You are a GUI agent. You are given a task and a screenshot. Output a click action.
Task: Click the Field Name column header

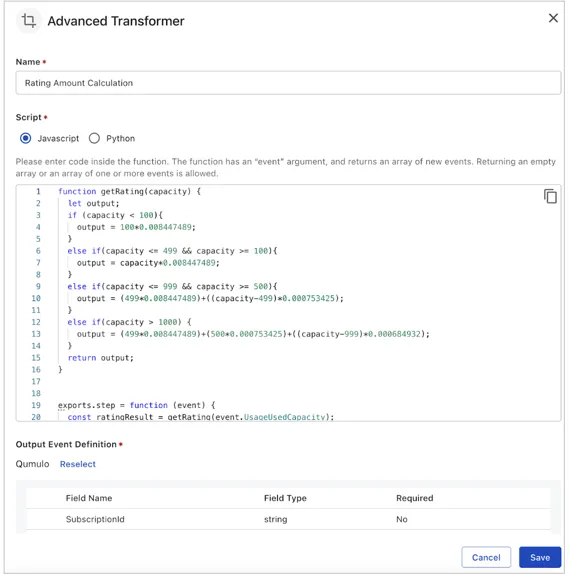pos(89,498)
